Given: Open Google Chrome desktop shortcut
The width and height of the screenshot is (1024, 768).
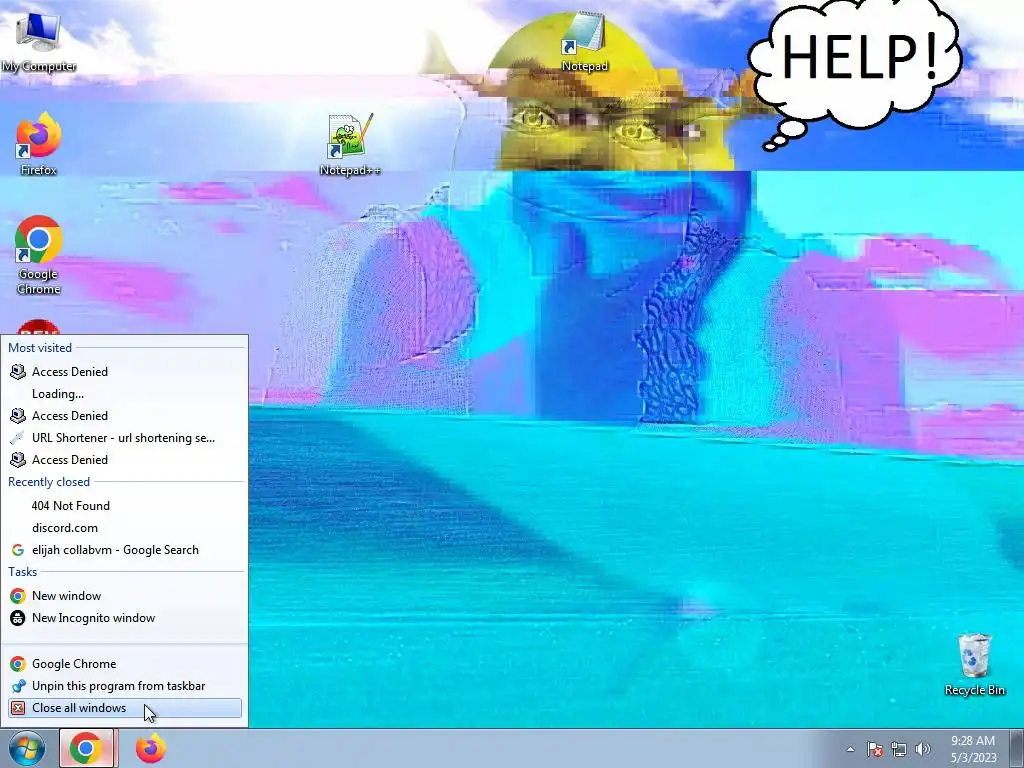Looking at the screenshot, I should coord(39,255).
